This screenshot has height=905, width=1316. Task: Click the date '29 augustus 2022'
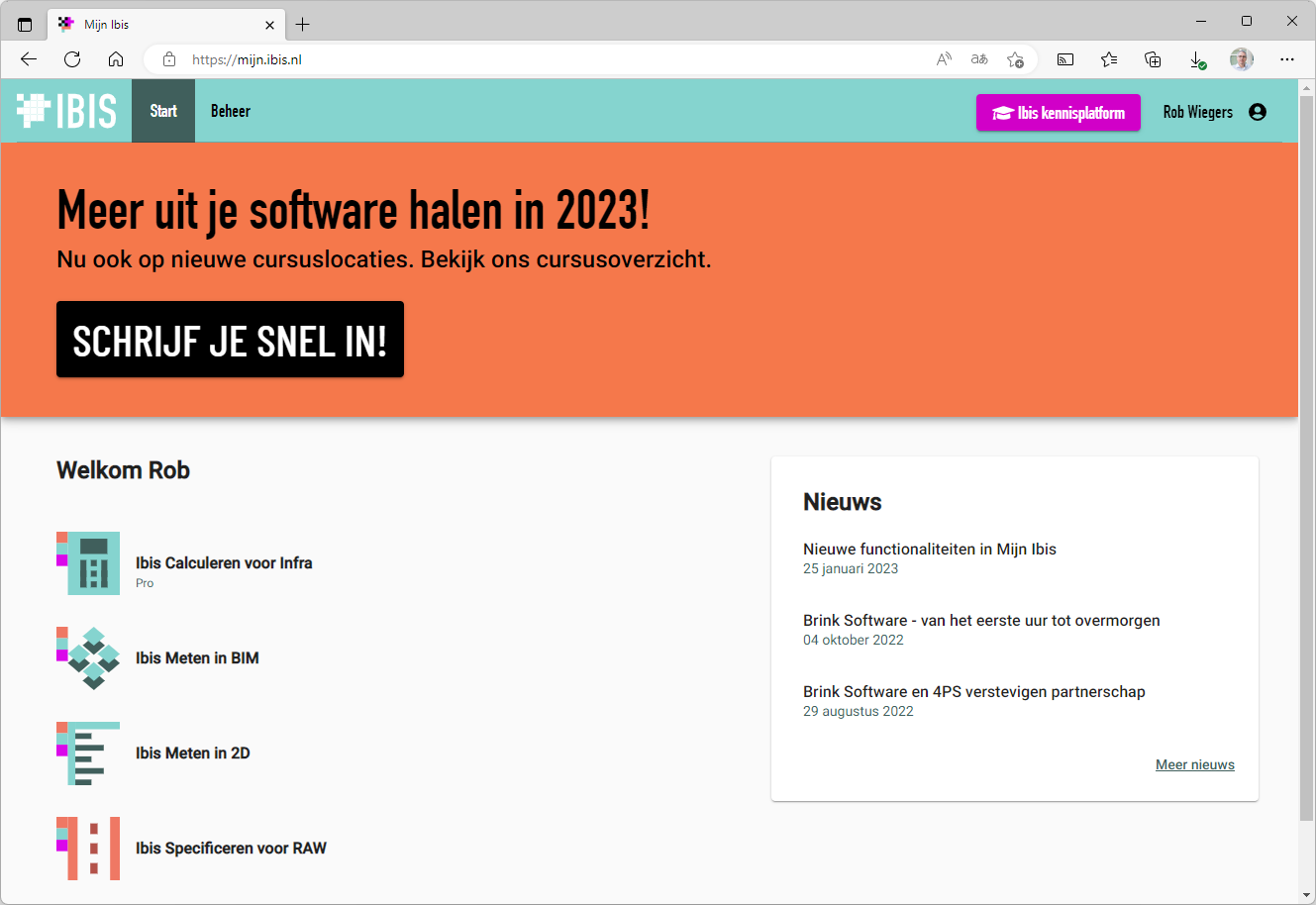click(859, 711)
